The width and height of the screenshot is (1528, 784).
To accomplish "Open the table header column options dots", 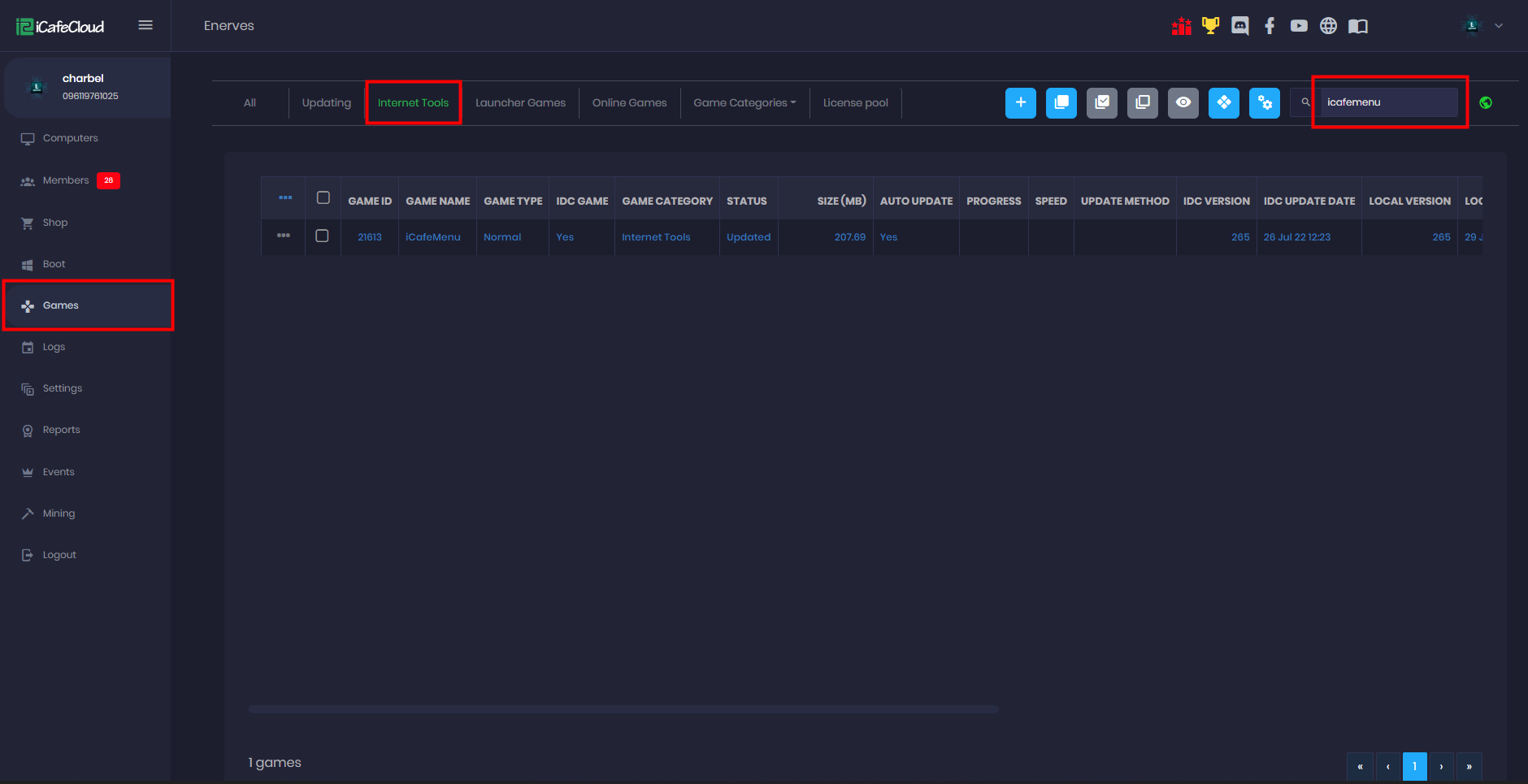I will (285, 198).
